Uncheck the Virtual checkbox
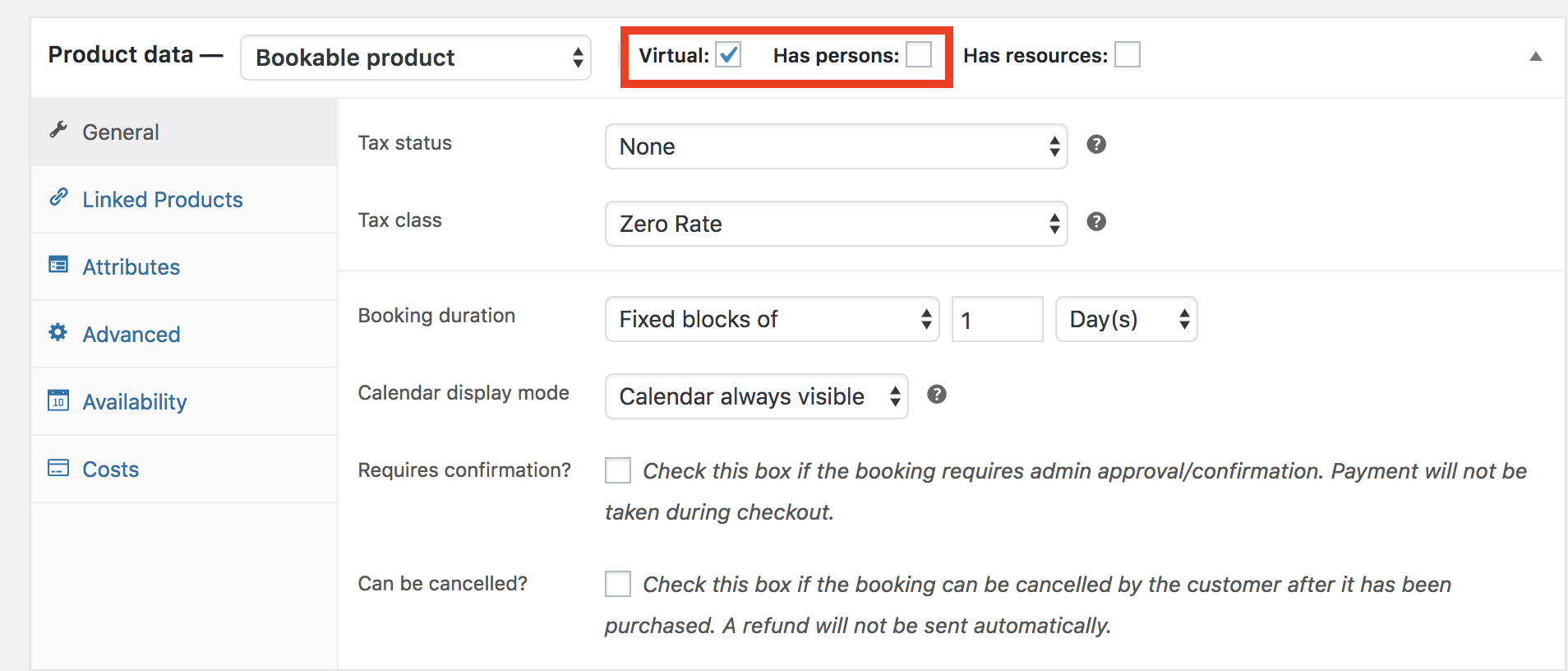Screen dimensions: 1568x671 728,55
